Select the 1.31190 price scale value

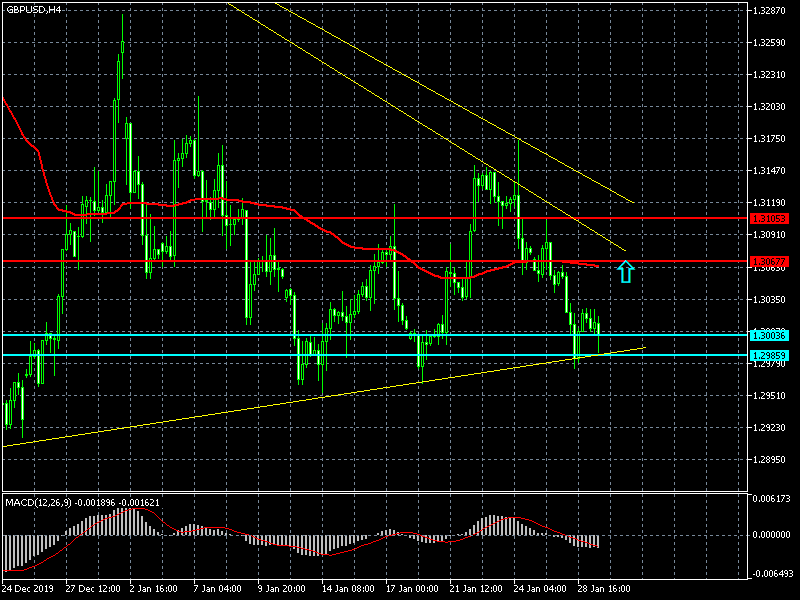769,203
